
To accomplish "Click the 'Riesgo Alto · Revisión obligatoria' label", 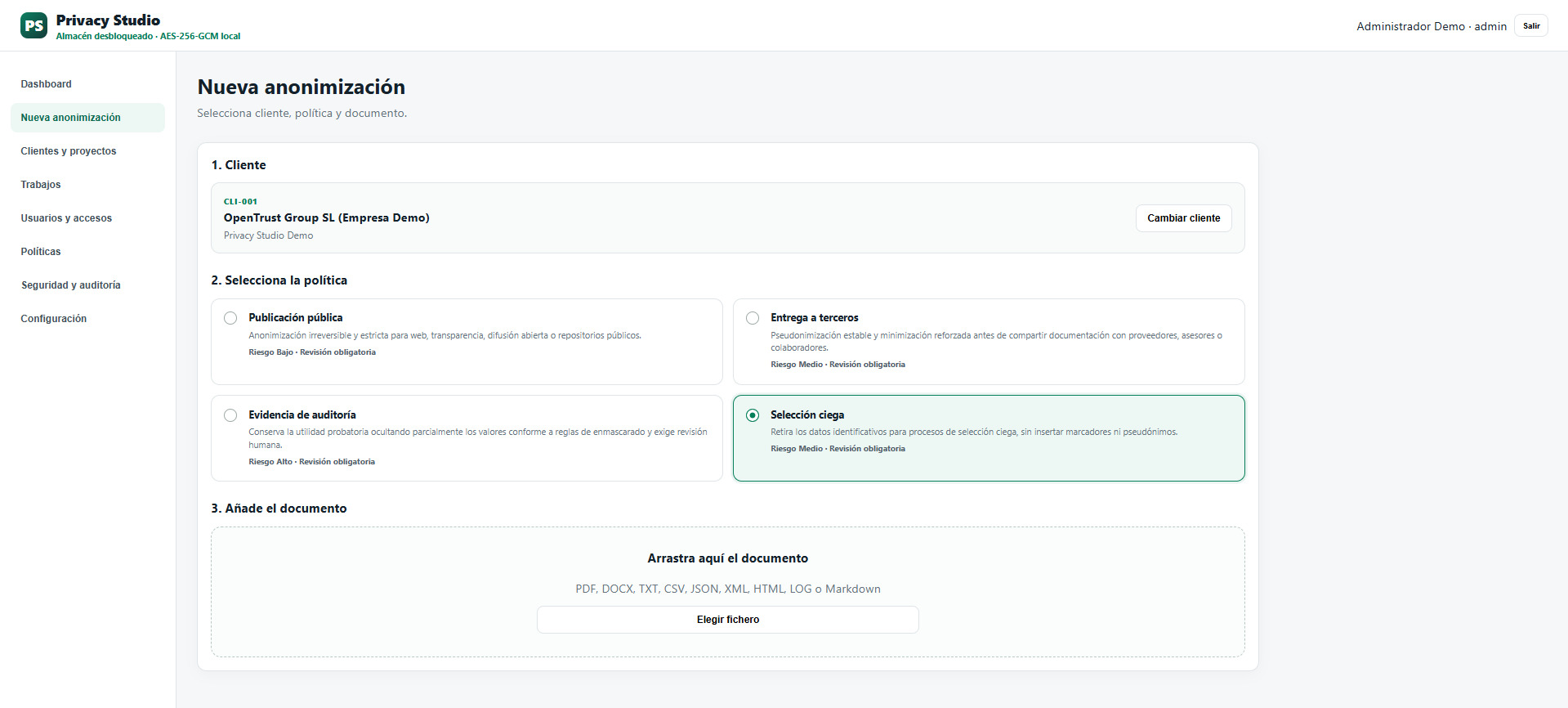I will point(311,462).
